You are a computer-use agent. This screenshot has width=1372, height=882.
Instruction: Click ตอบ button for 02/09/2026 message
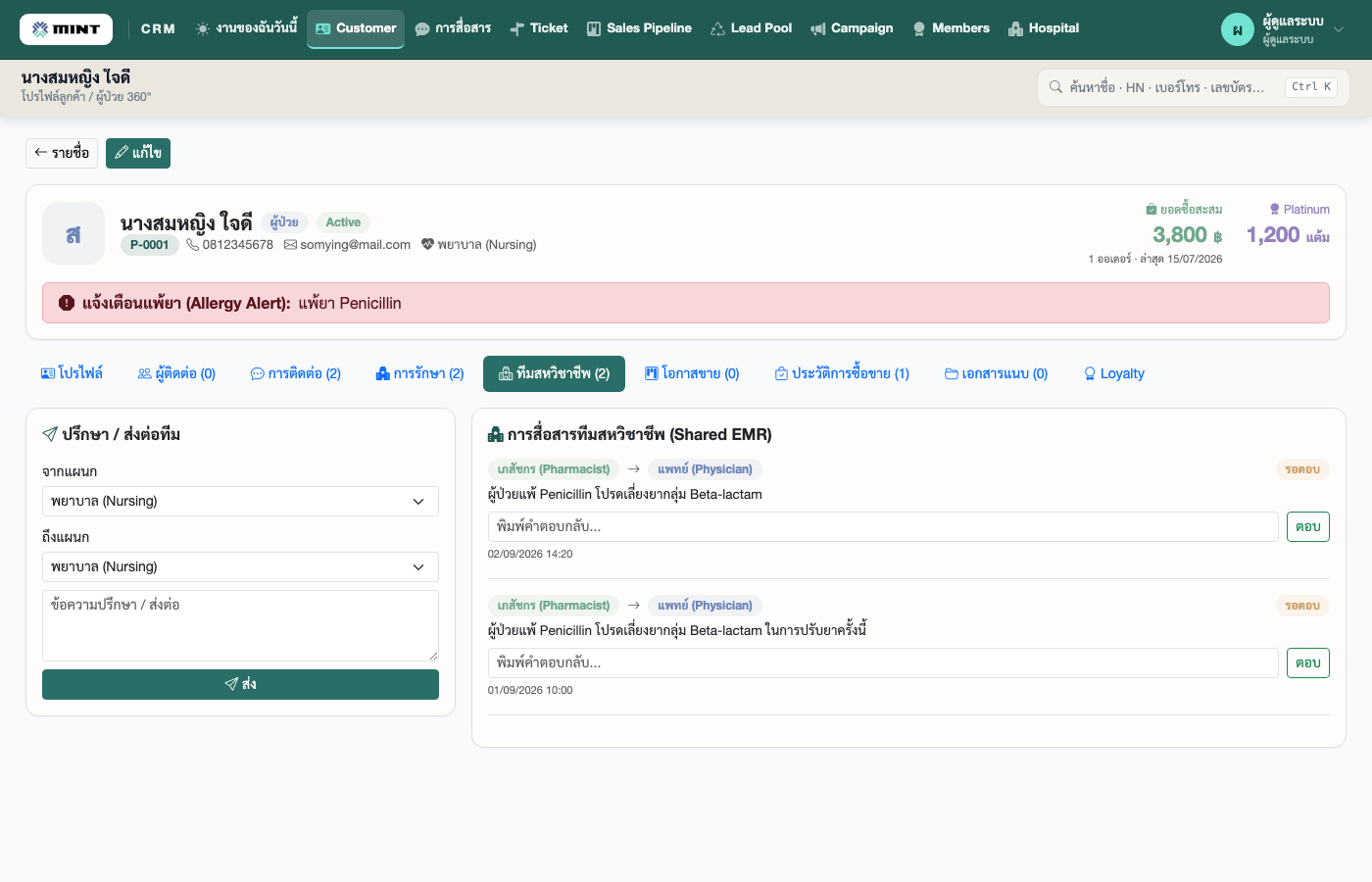pos(1308,526)
